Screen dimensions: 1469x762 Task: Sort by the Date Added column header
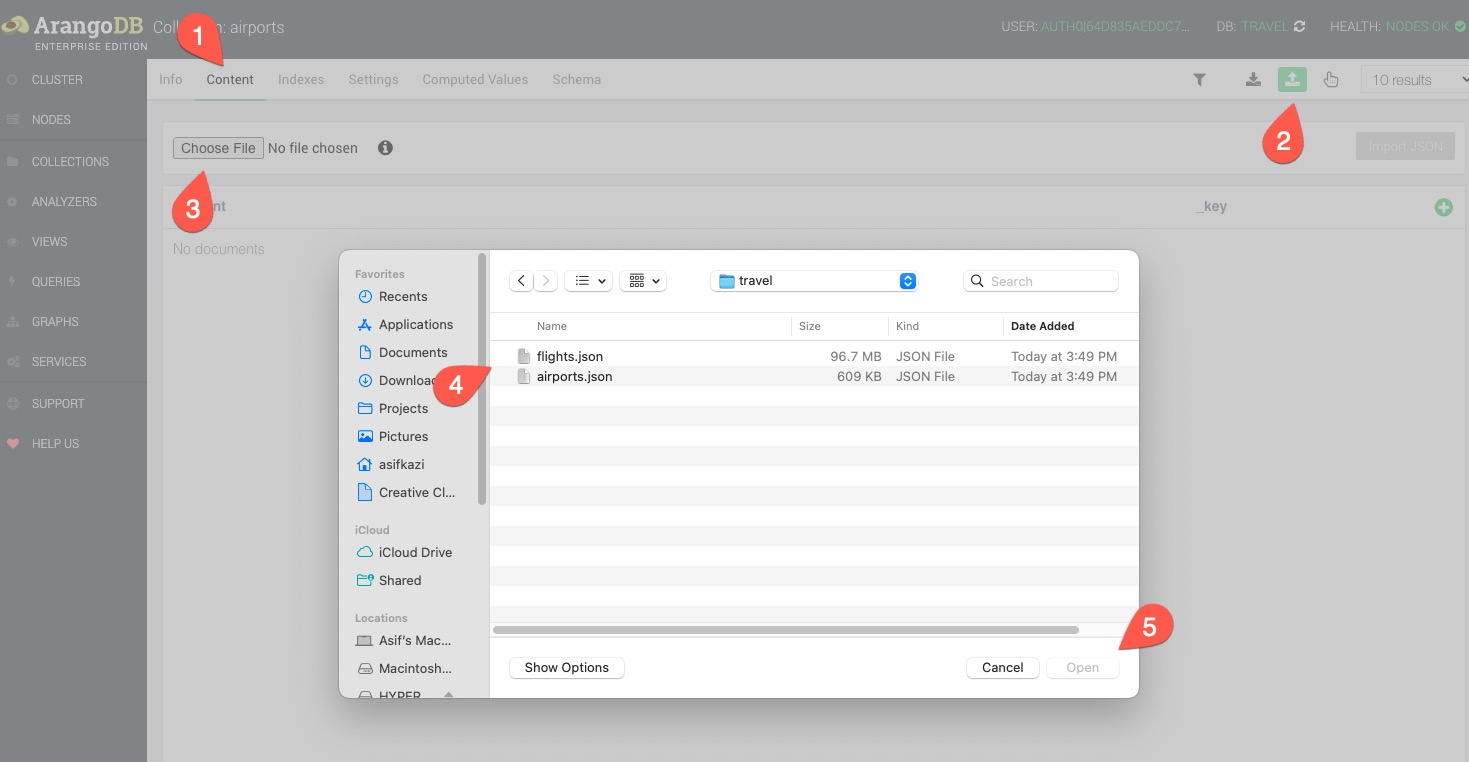1043,326
